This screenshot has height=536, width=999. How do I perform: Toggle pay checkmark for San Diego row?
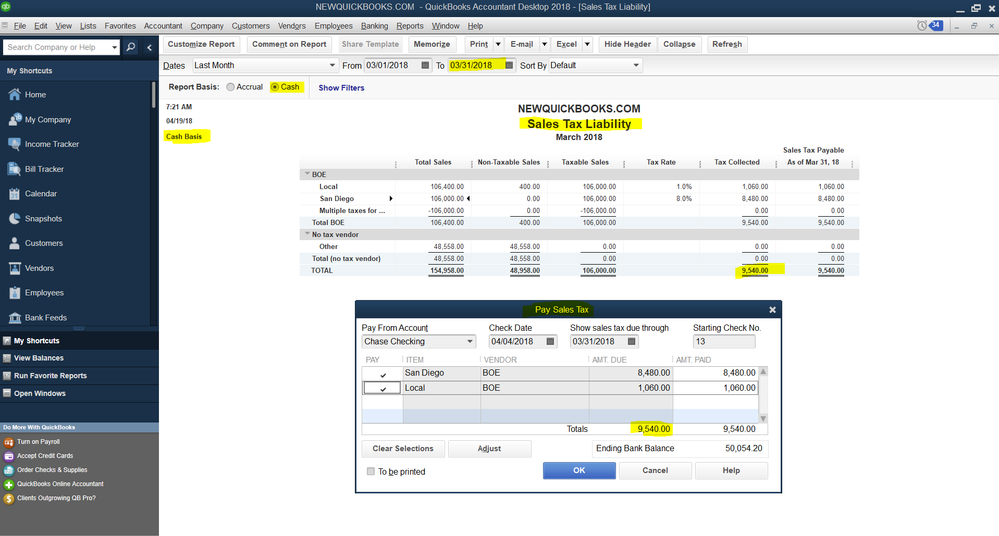382,374
